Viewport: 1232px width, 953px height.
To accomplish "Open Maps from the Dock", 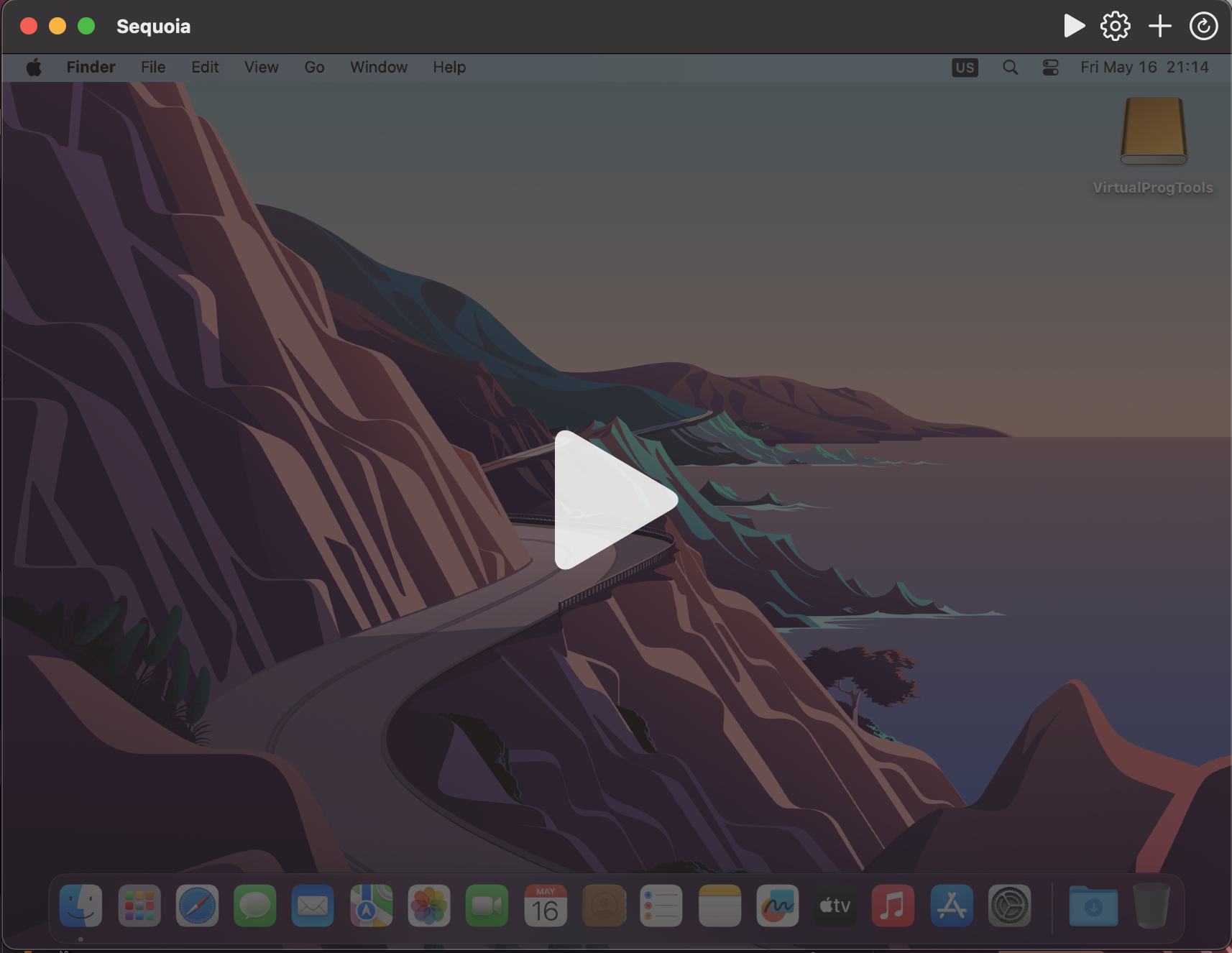I will coord(371,906).
